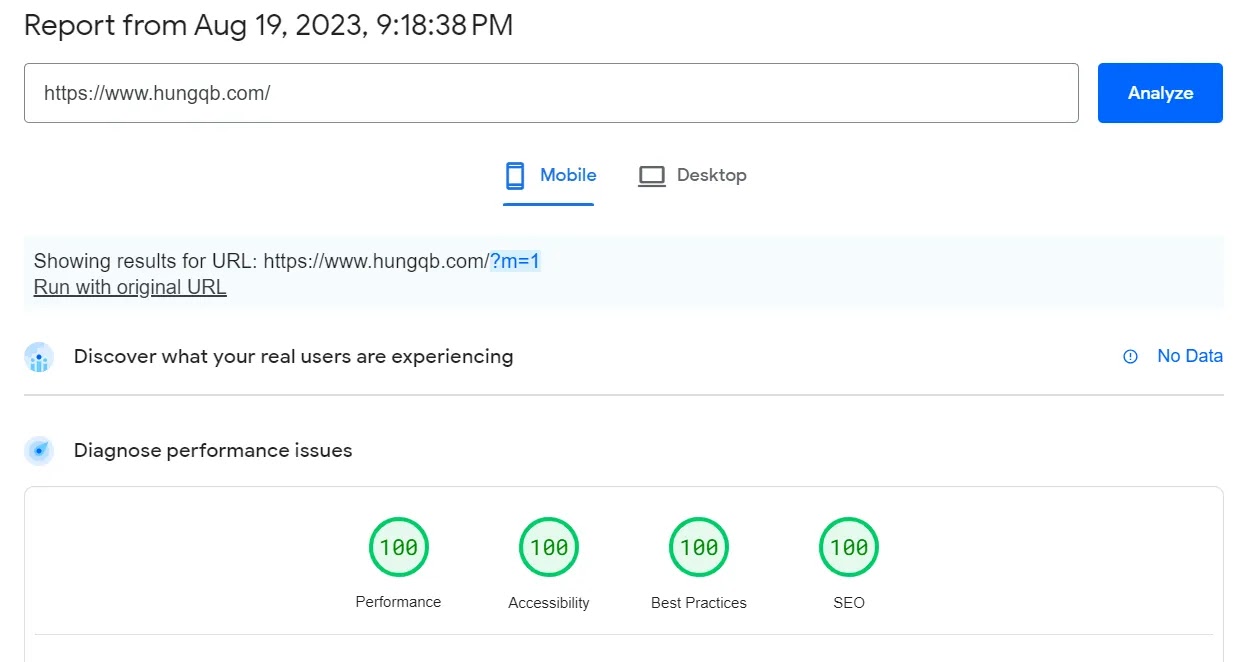Click the Accessibility label

[x=549, y=603]
